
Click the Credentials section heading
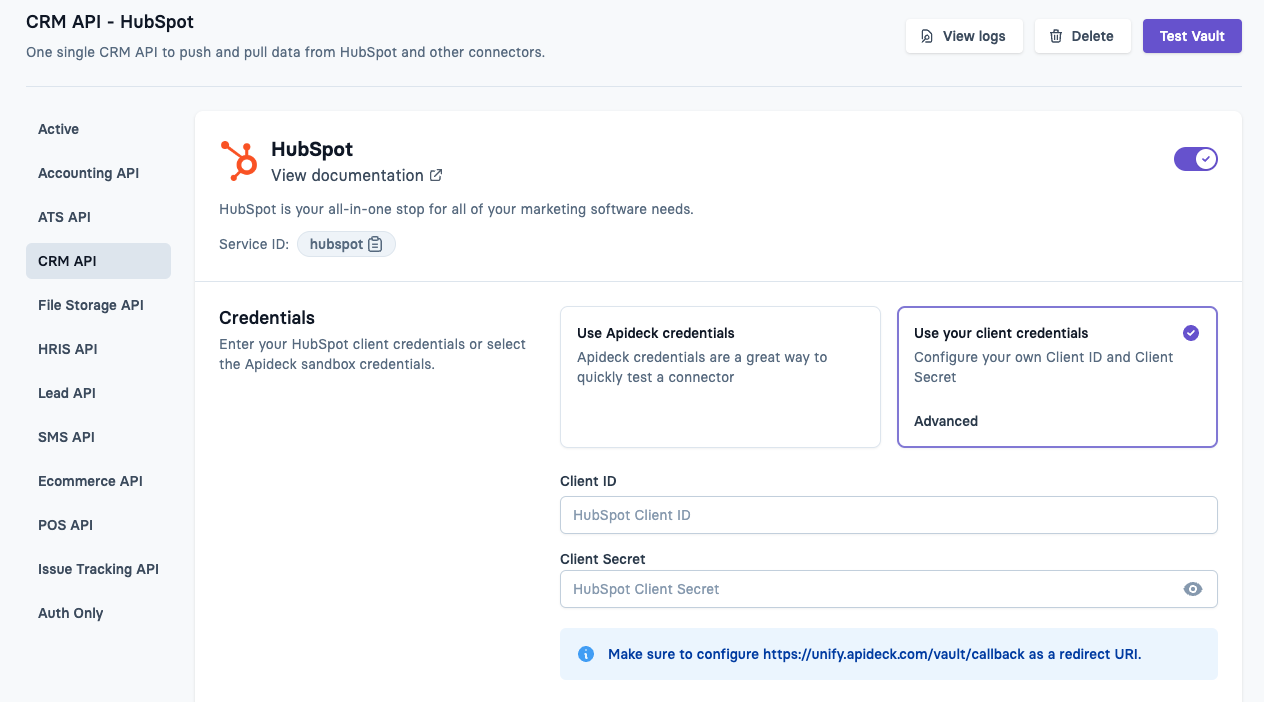[x=267, y=318]
